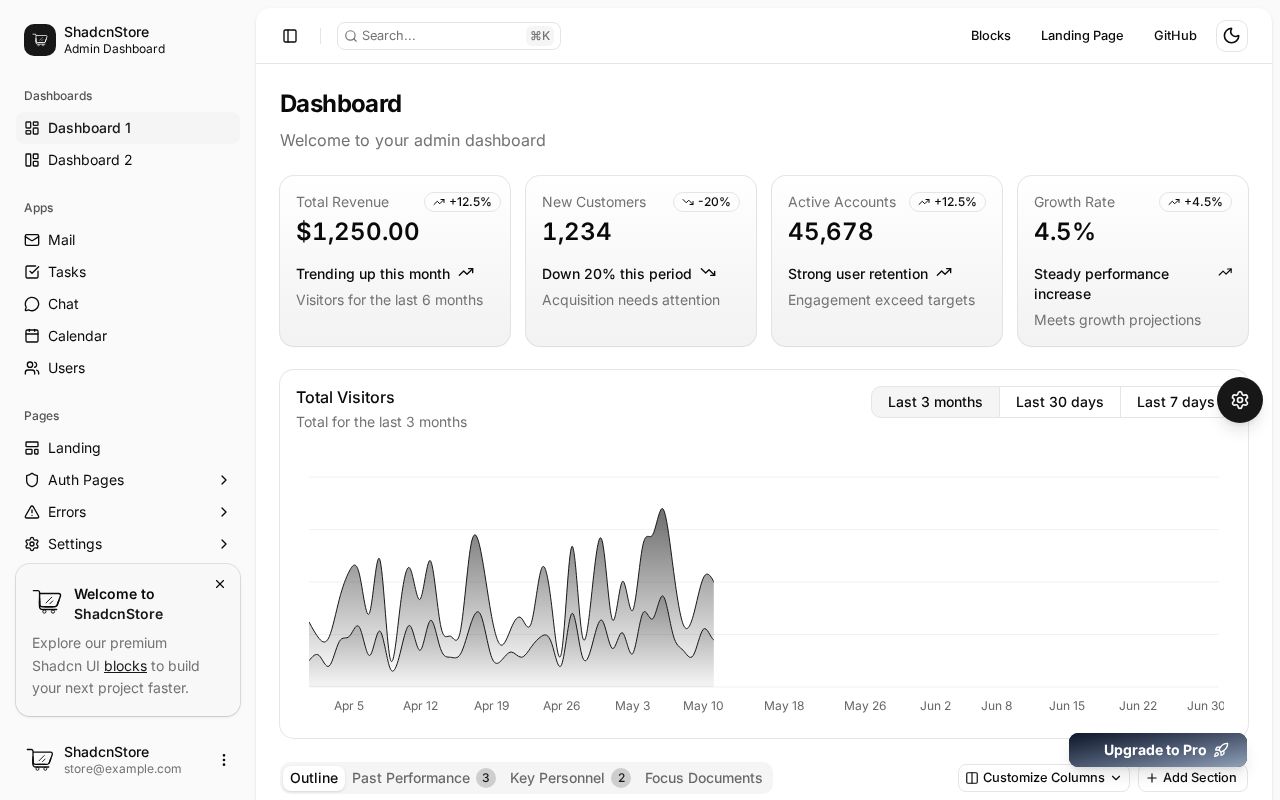Screen dimensions: 1280x800
Task: Expand the Errors submenu chevron
Action: 224,512
